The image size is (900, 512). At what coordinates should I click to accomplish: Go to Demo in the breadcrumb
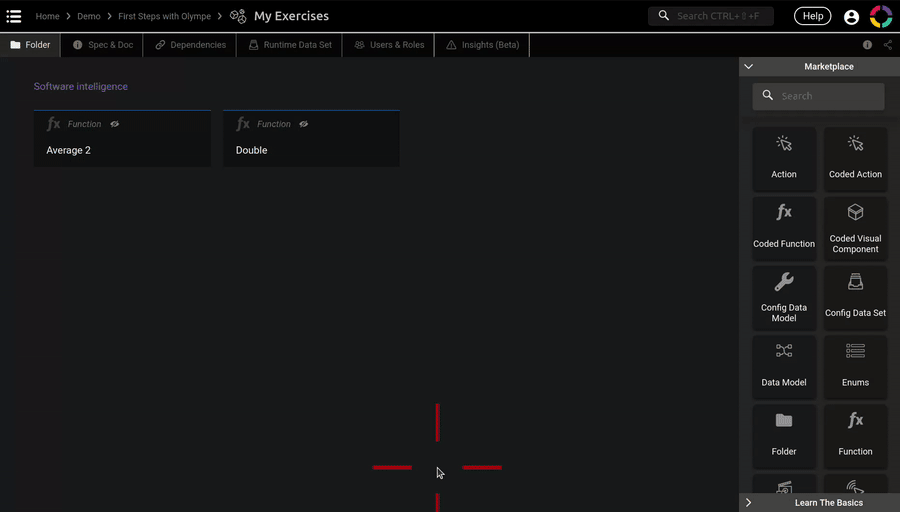click(88, 17)
